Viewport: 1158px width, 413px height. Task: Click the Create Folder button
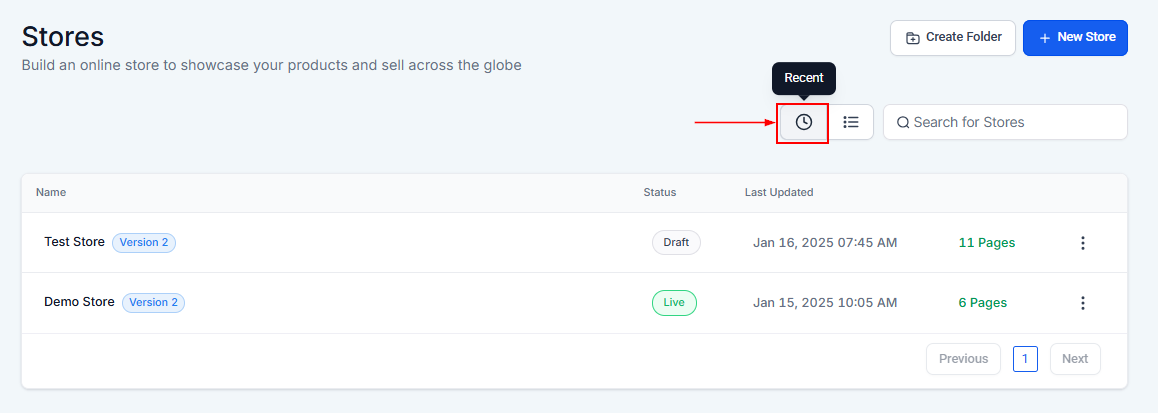click(x=953, y=38)
